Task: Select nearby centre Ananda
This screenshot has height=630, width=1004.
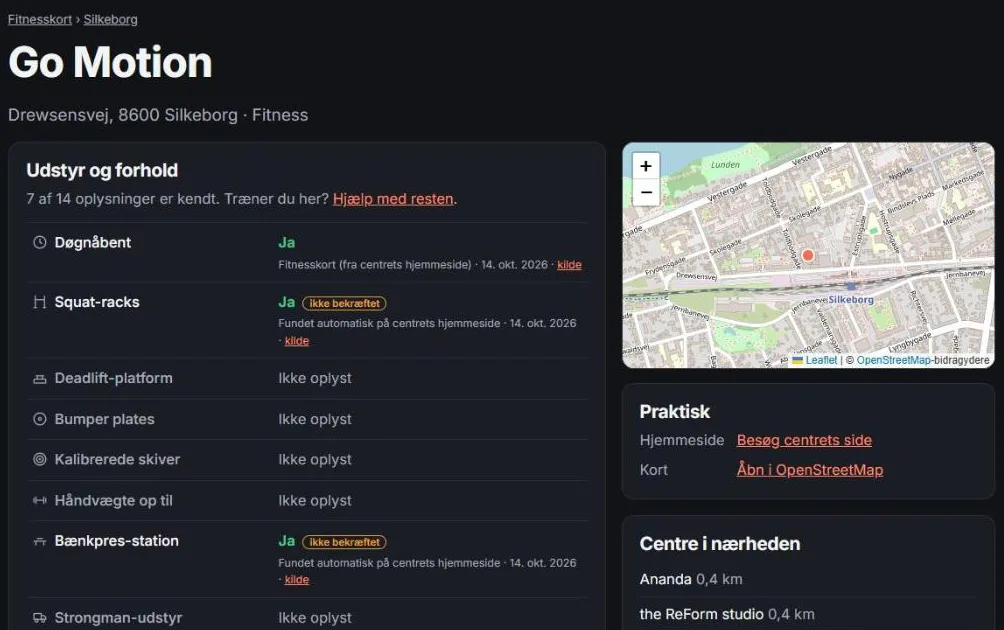Action: [x=665, y=579]
